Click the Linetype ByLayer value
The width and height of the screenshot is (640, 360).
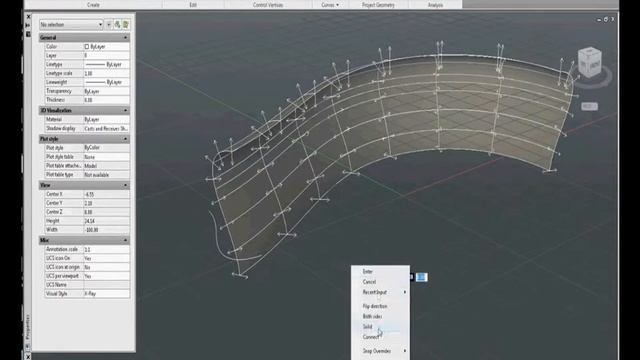107,64
